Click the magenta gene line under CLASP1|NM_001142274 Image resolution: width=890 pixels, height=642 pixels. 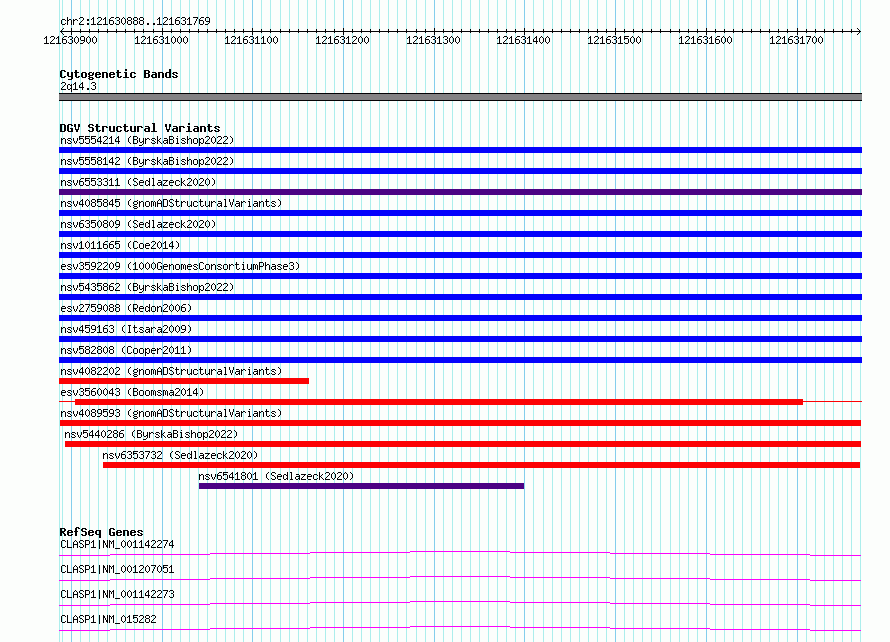coord(460,553)
